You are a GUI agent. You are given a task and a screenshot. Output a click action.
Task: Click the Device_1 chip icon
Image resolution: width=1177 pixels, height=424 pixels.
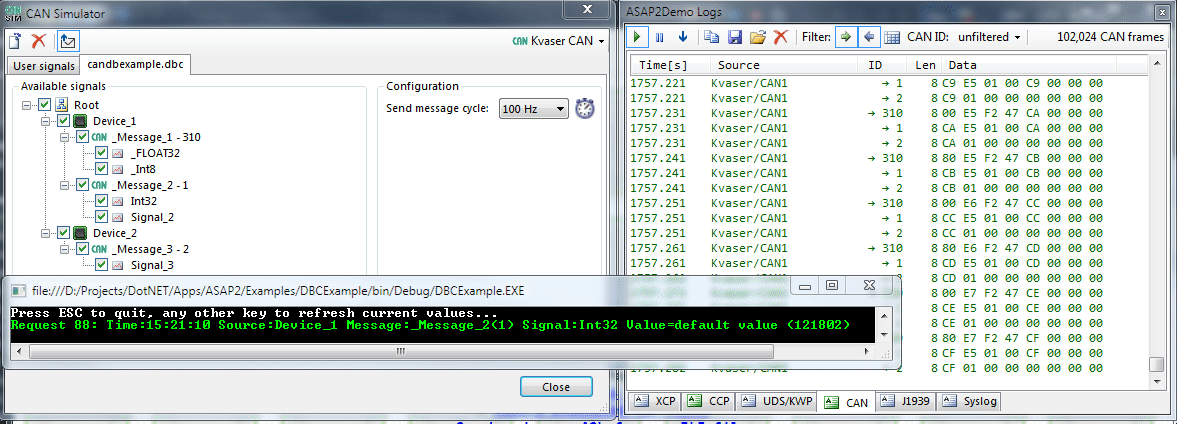pyautogui.click(x=80, y=121)
